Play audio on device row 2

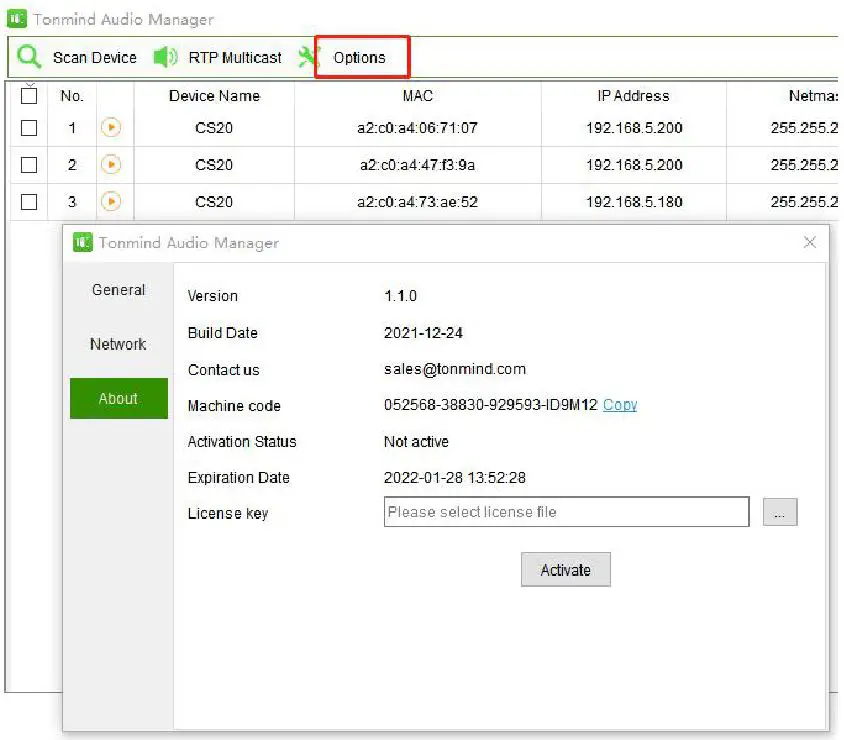tap(111, 164)
